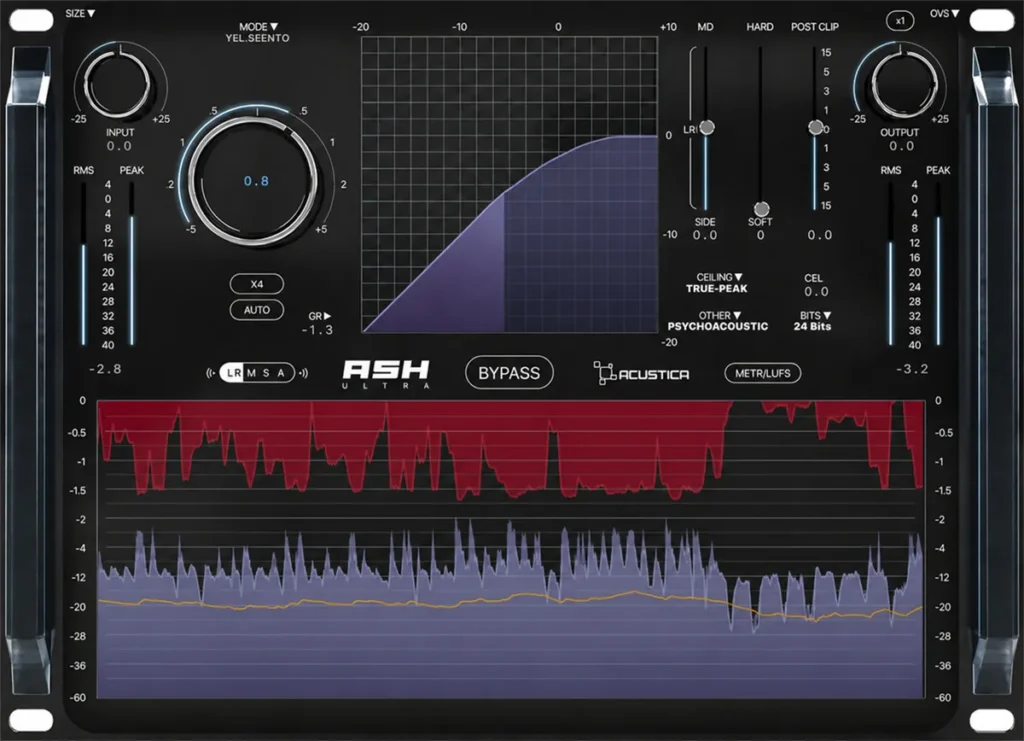
Task: Click the output level readout -3.2
Action: click(912, 369)
